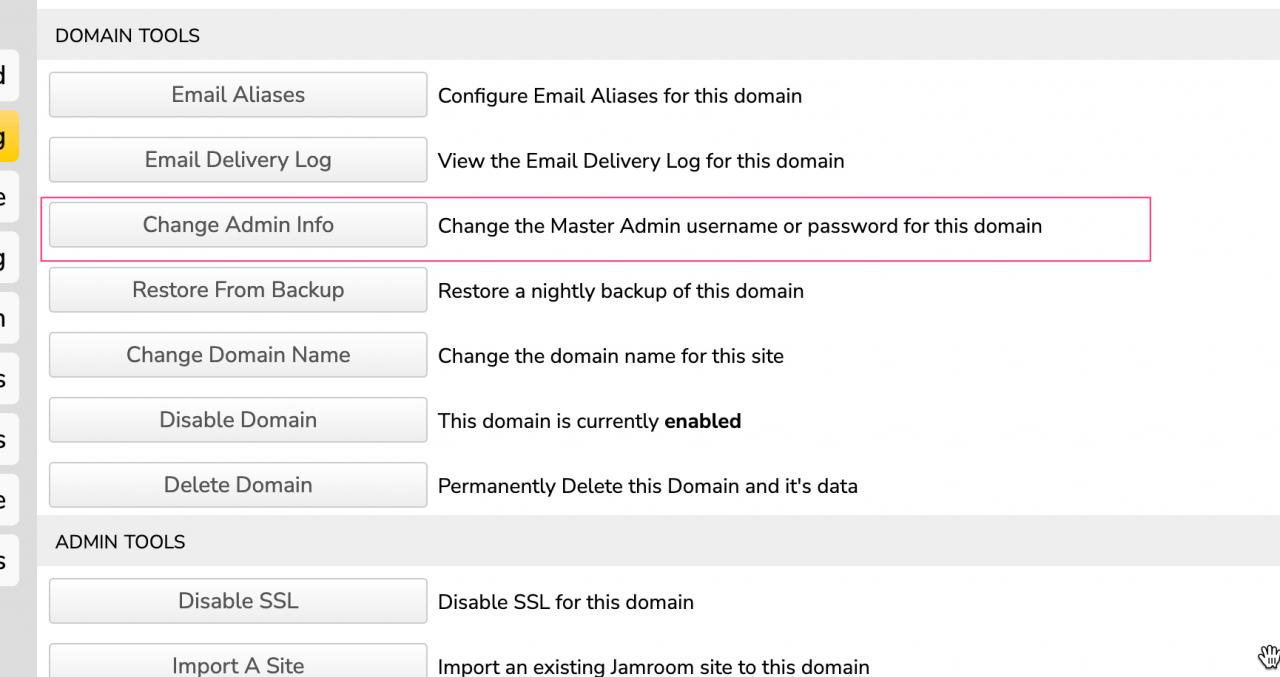View the Email Delivery Log

(238, 160)
